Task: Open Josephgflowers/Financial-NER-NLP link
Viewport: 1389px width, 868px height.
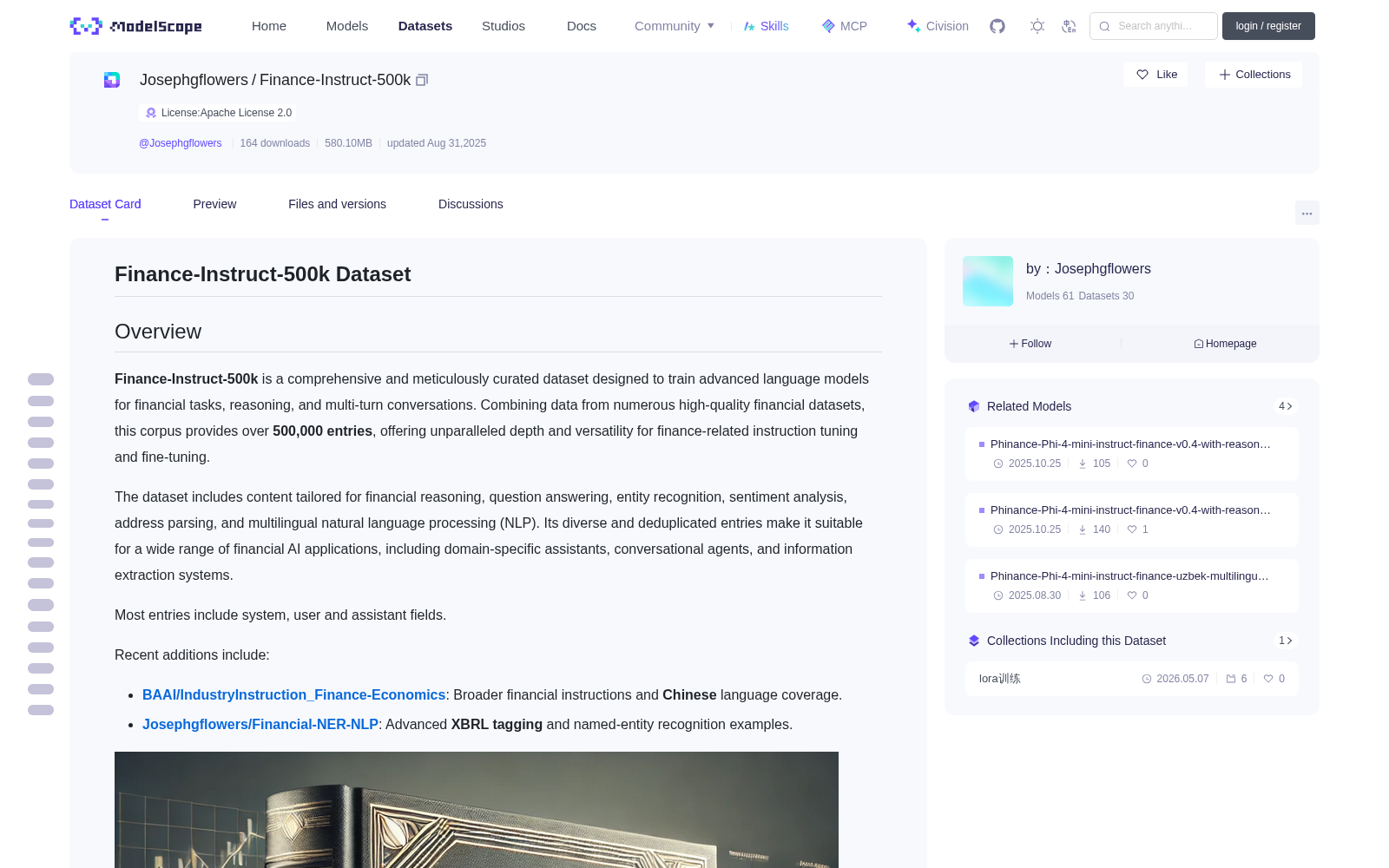Action: click(260, 725)
